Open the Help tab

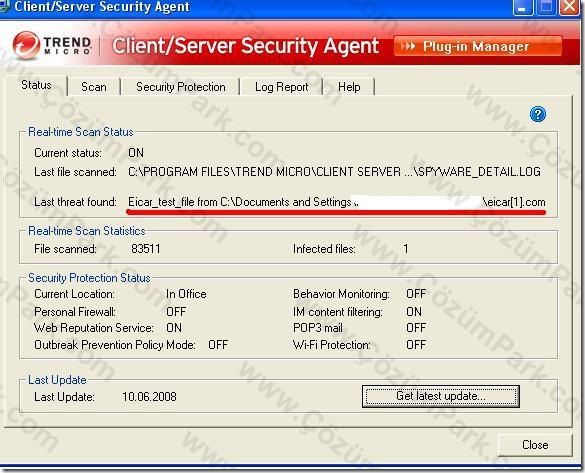click(x=349, y=87)
